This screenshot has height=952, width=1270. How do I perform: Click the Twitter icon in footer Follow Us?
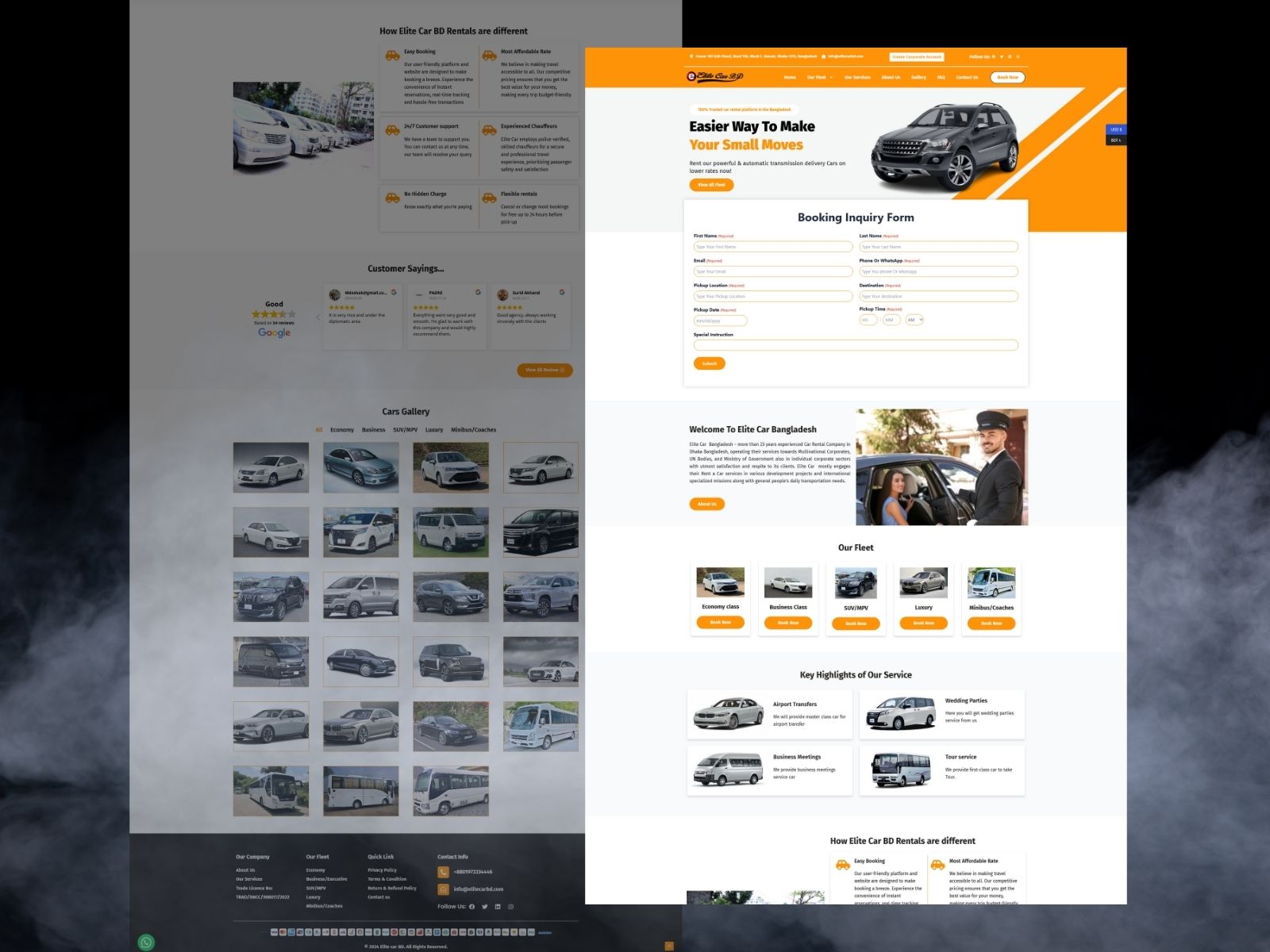tap(484, 907)
